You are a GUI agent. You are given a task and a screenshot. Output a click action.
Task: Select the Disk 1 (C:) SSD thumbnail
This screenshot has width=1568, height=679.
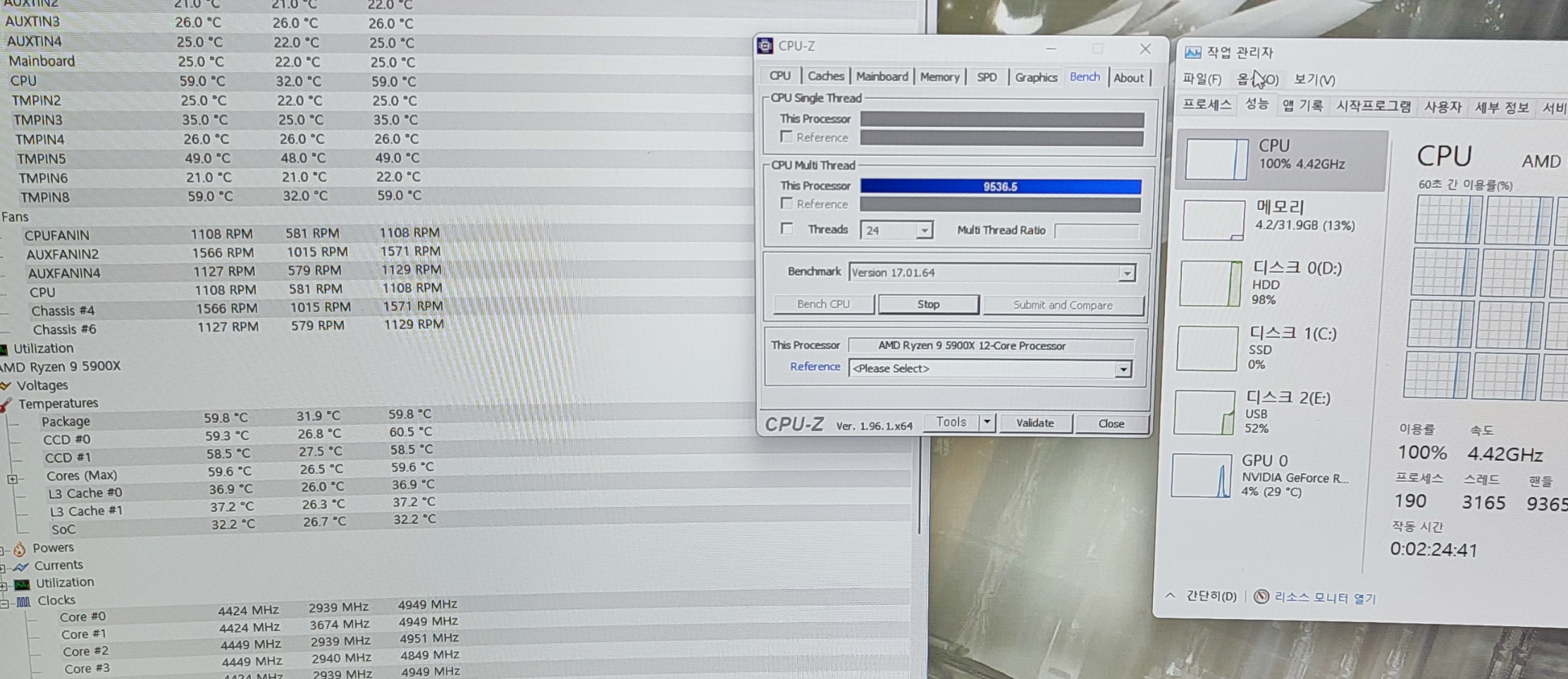pyautogui.click(x=1207, y=348)
